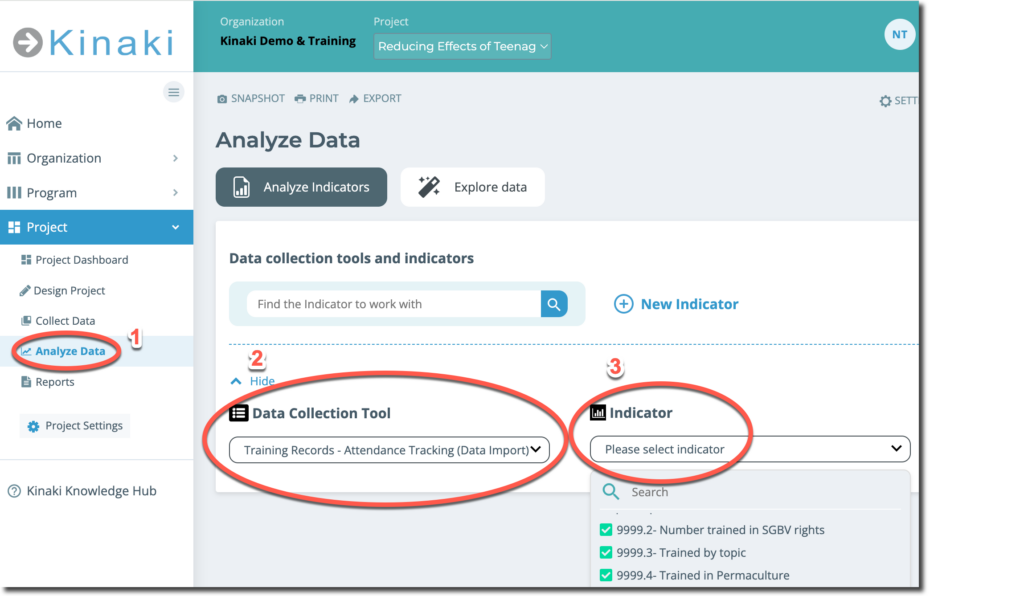Screen dimensions: 1024x596
Task: Switch to the Analyze Indicators tab
Action: (x=301, y=187)
